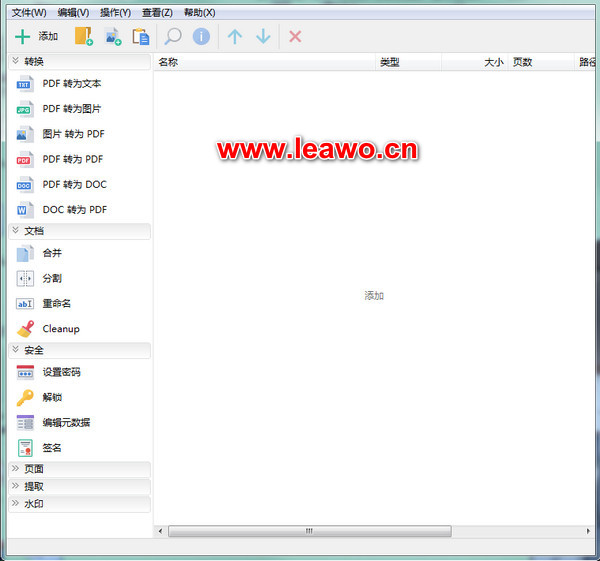
Task: Click the blue info icon
Action: pos(201,37)
